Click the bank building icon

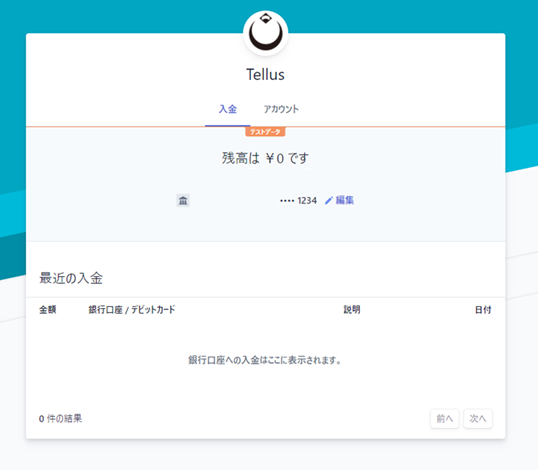tap(183, 200)
